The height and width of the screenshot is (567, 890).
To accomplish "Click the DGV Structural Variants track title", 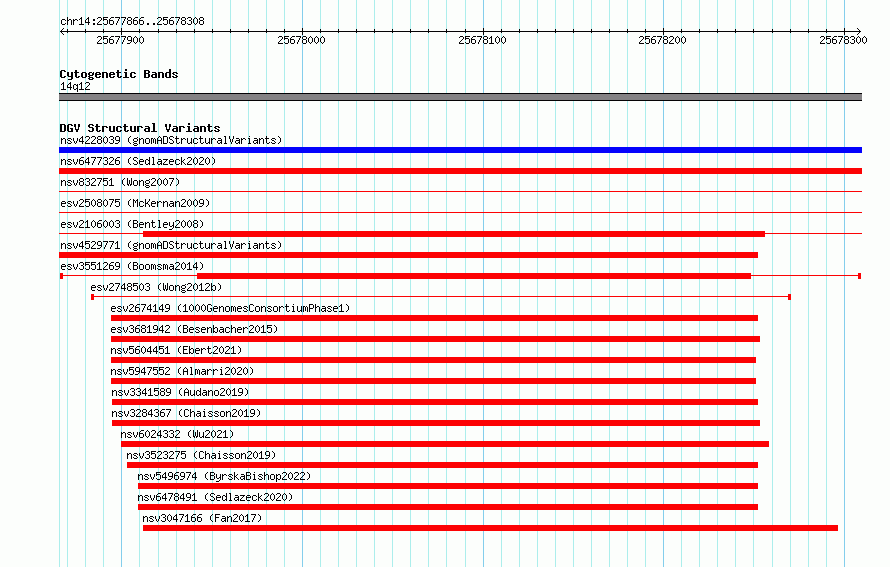I will [x=140, y=128].
